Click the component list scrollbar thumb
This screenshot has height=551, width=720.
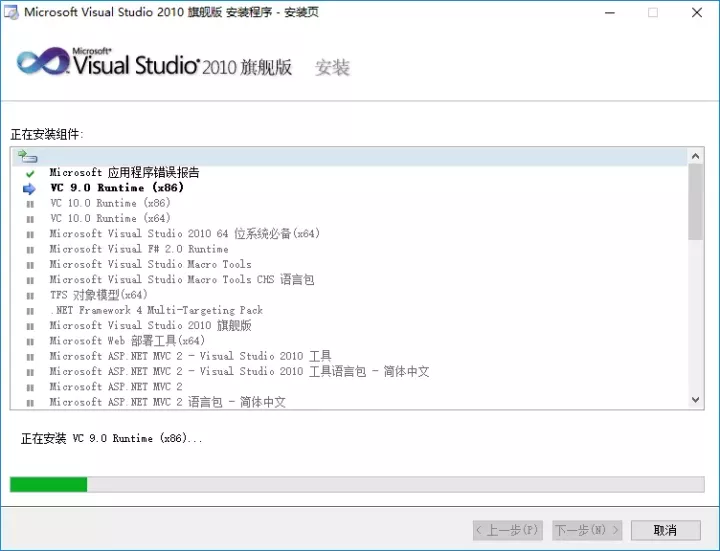(x=695, y=202)
